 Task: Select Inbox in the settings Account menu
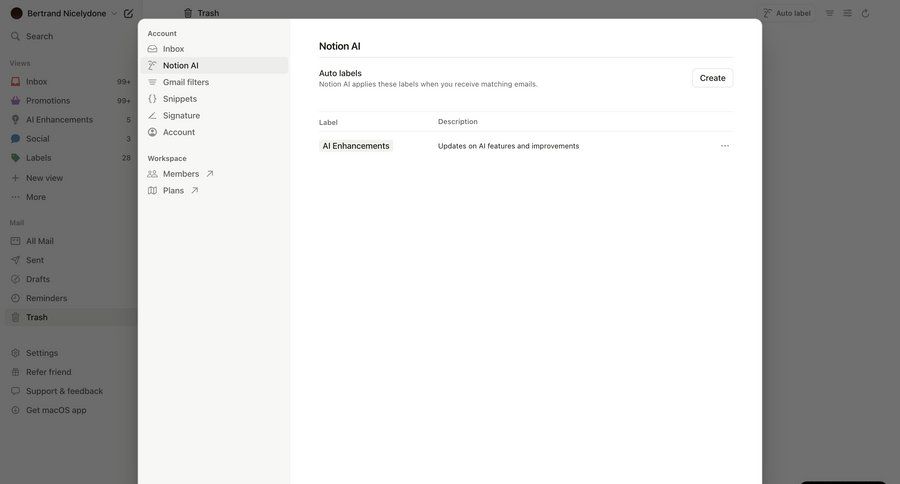[x=173, y=49]
